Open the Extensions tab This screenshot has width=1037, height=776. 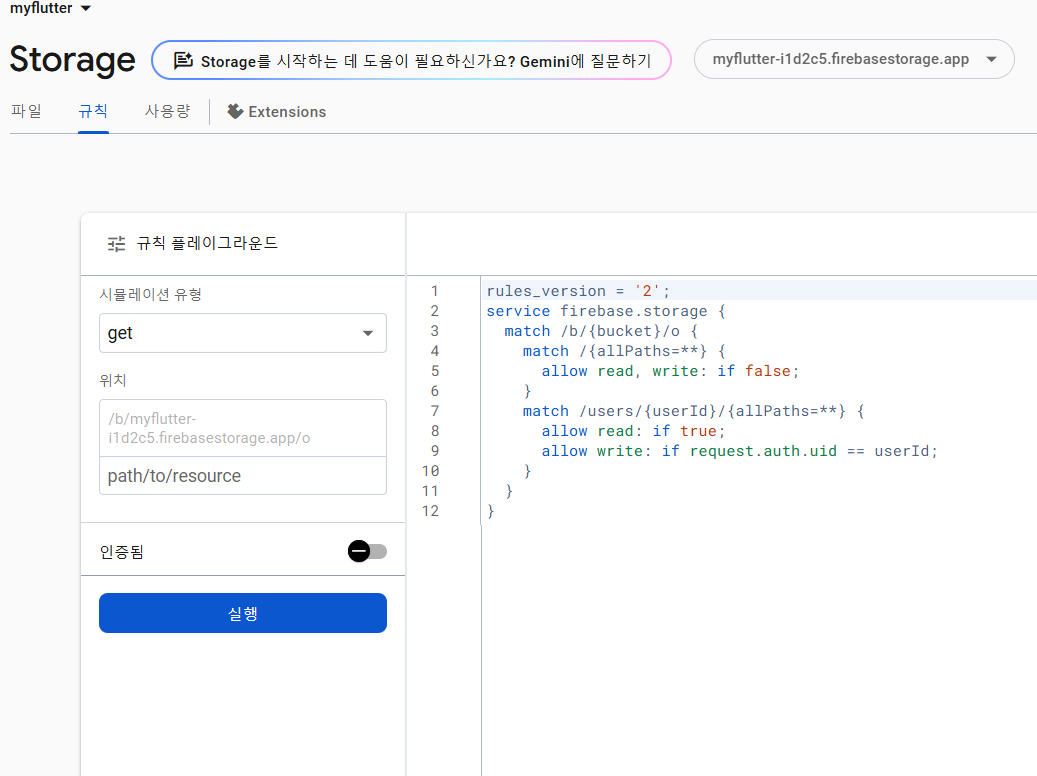276,112
